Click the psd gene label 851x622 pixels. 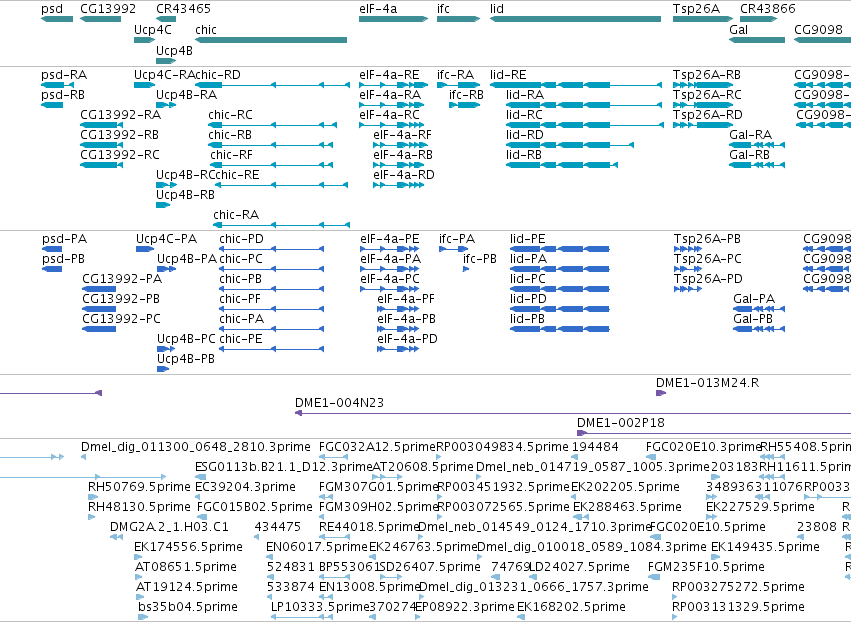(52, 9)
